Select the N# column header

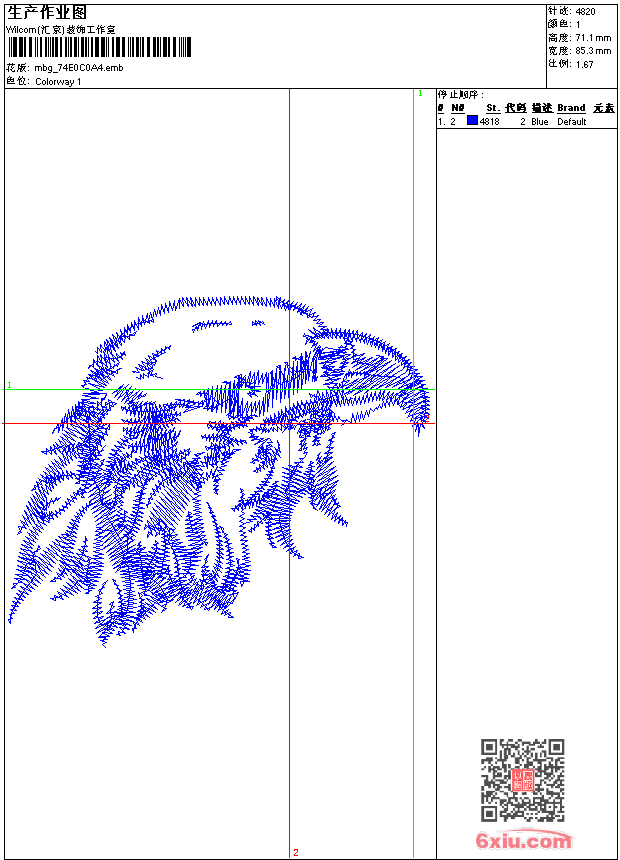pos(457,108)
